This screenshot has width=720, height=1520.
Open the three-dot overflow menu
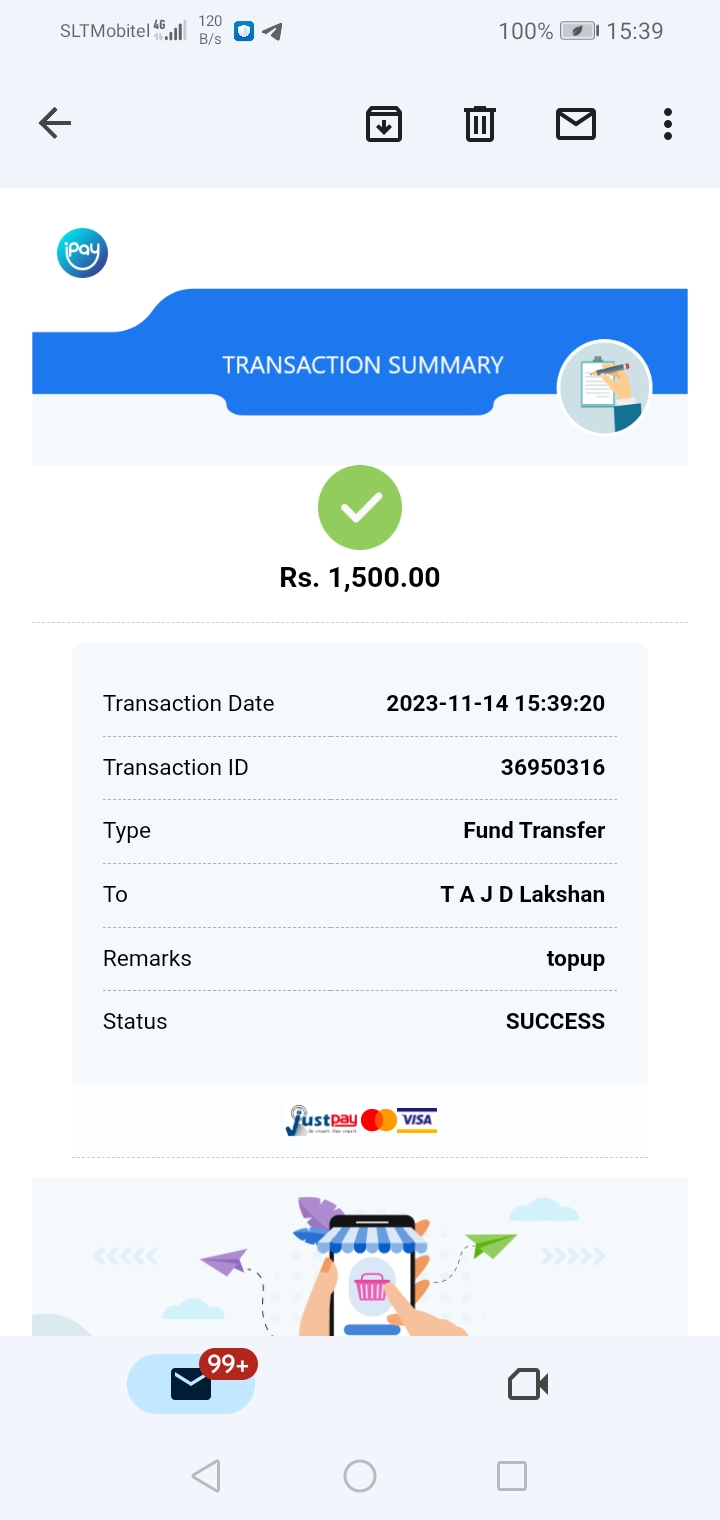(x=668, y=124)
